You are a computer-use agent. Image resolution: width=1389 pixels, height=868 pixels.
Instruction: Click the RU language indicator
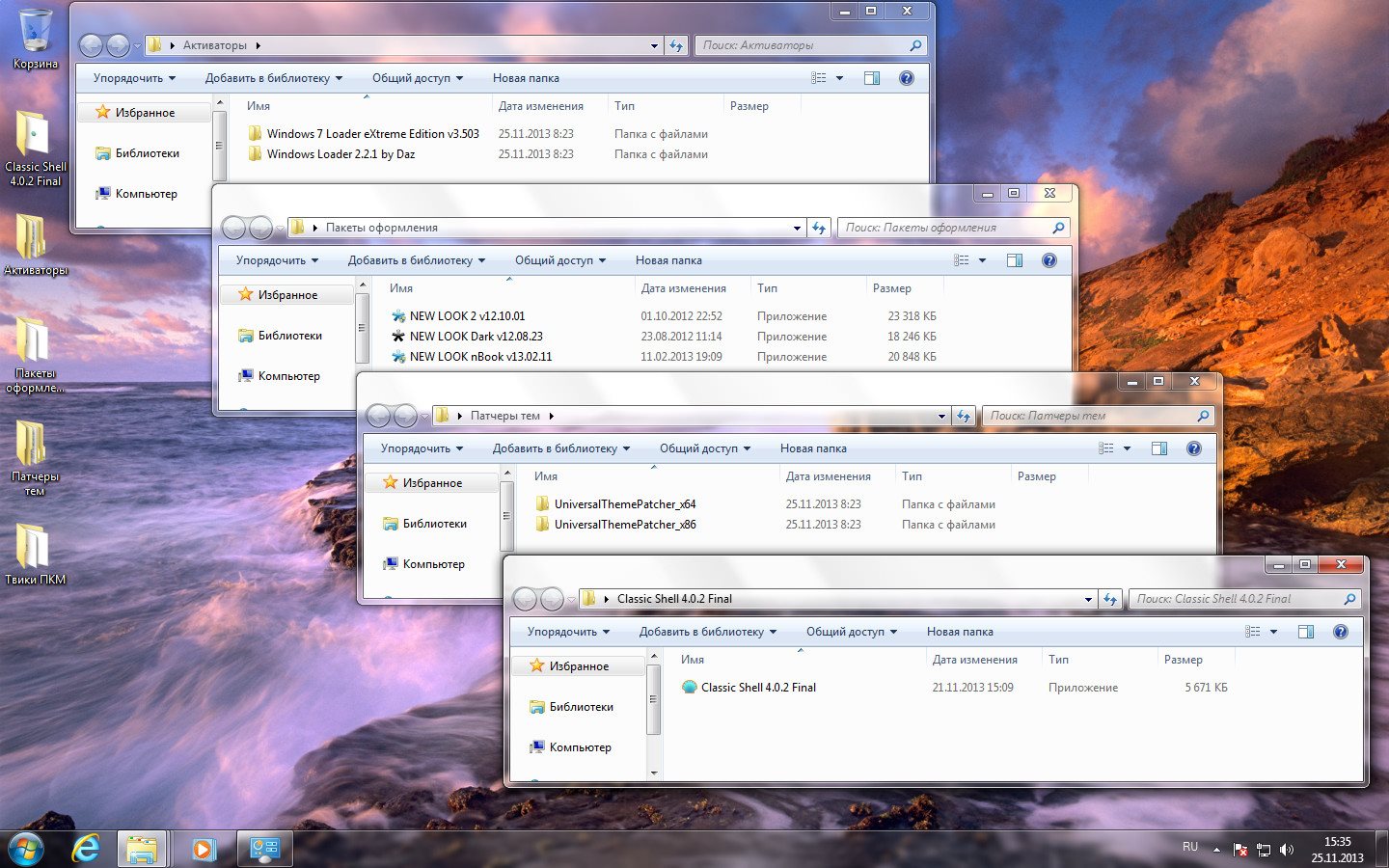(x=1190, y=847)
